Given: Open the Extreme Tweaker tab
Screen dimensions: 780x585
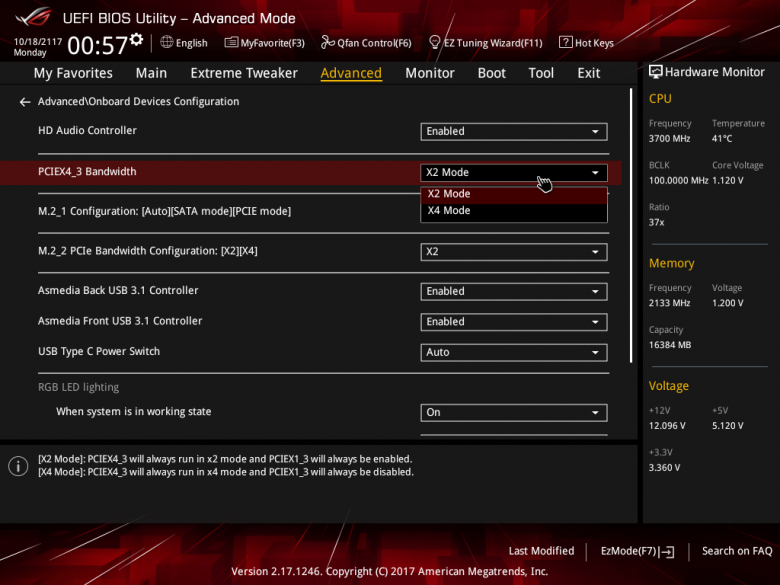Looking at the screenshot, I should (x=244, y=73).
